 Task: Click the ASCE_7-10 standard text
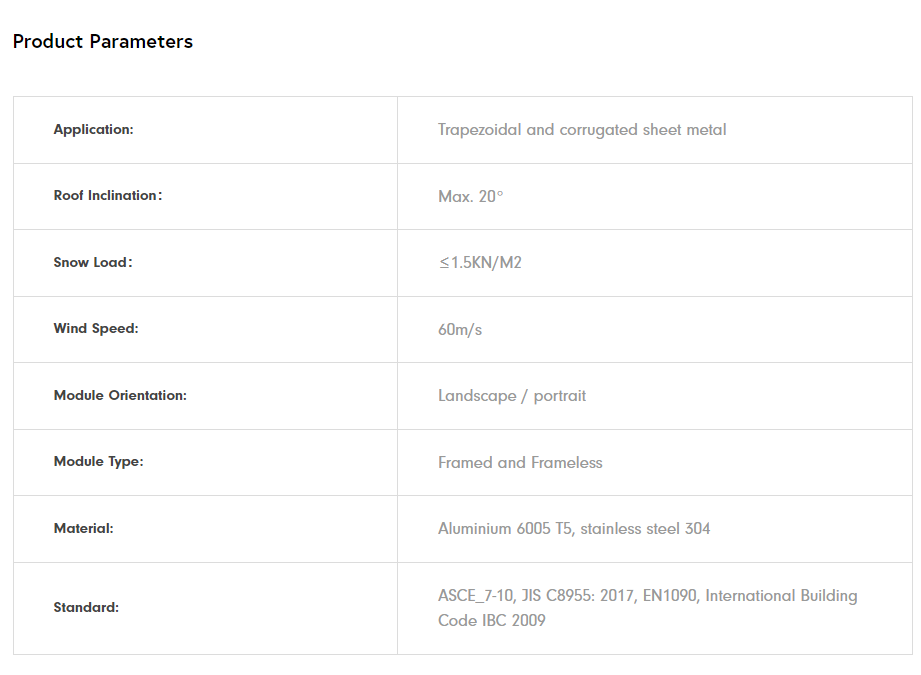point(476,596)
